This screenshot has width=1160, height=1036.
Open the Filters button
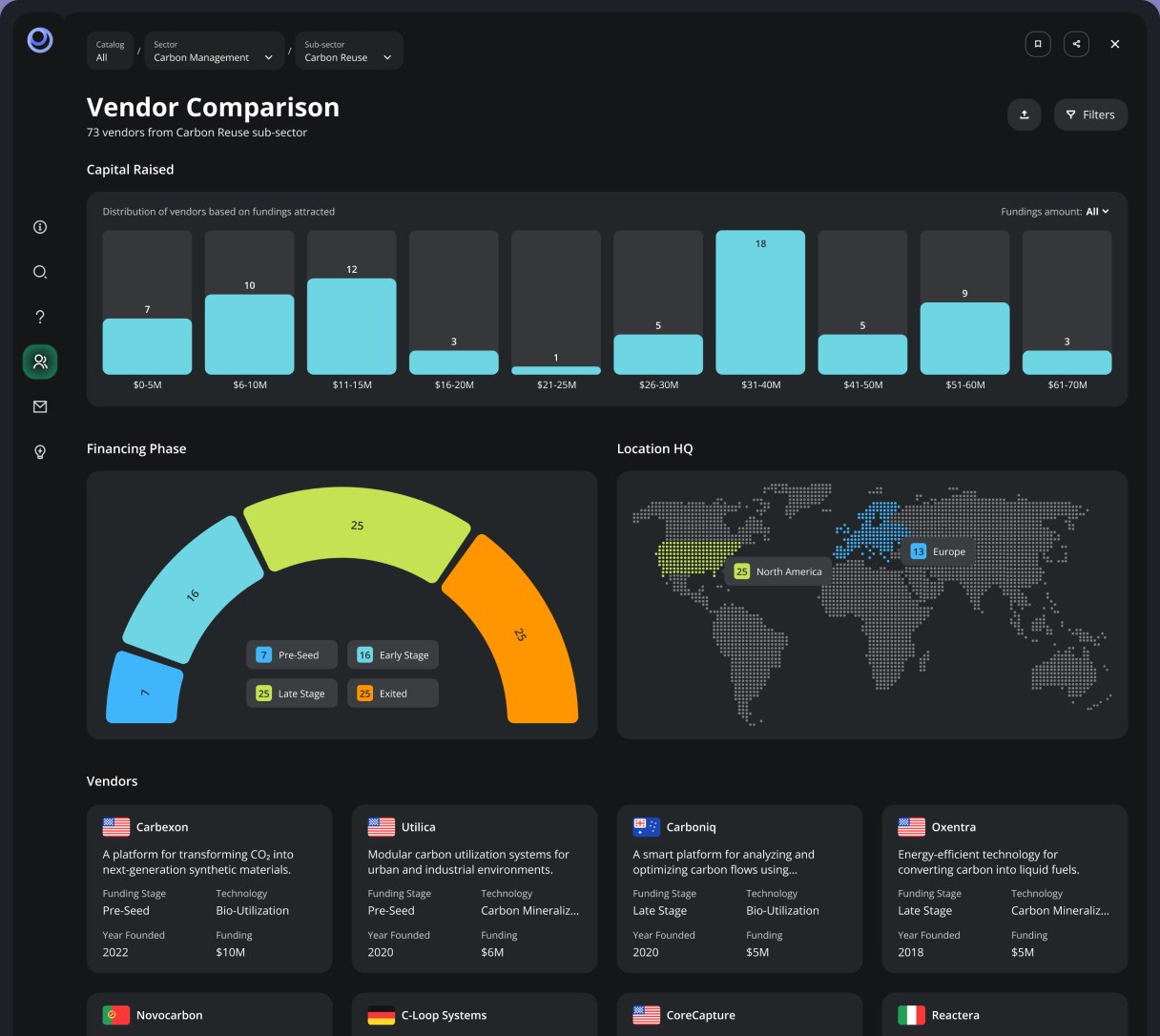(1090, 114)
